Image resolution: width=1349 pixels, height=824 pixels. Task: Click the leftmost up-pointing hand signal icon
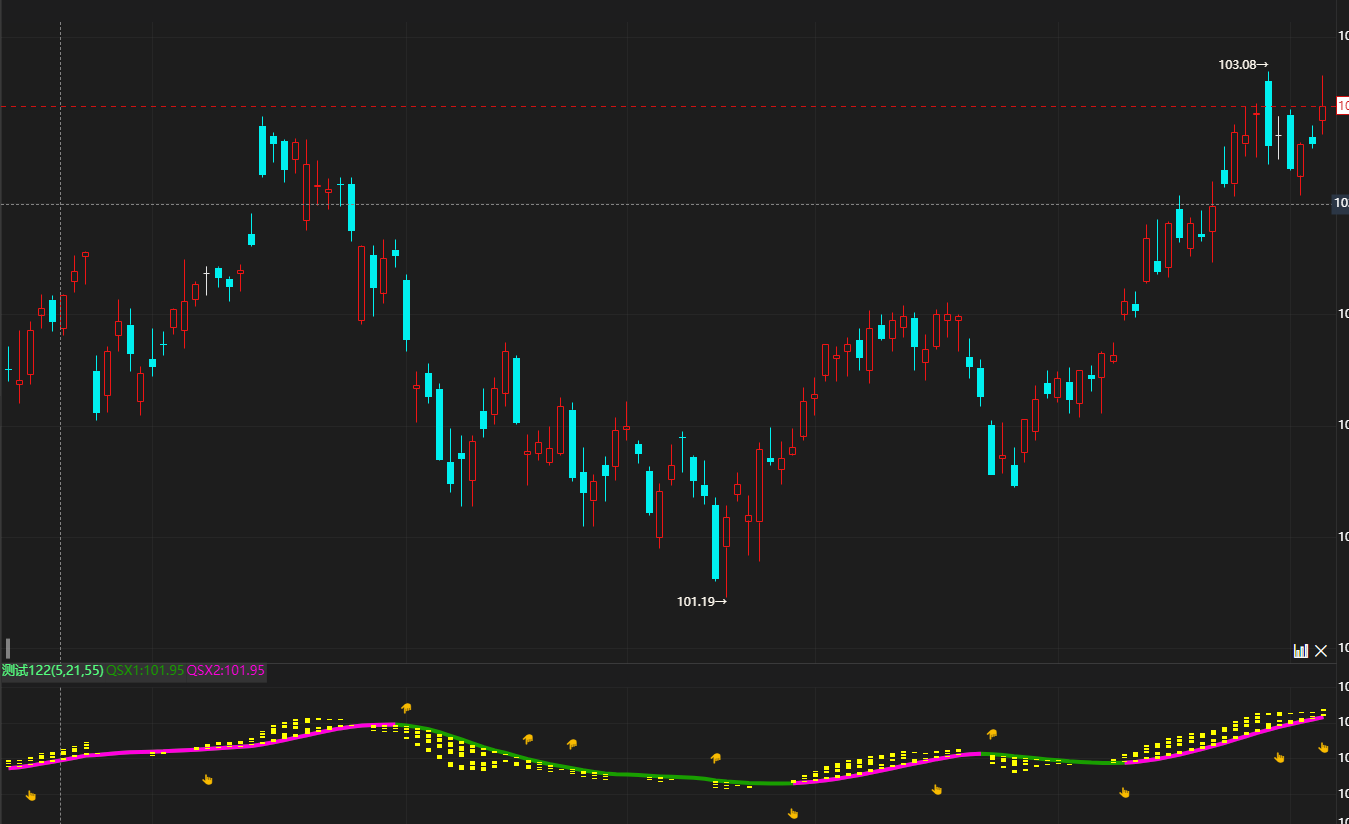[x=31, y=796]
